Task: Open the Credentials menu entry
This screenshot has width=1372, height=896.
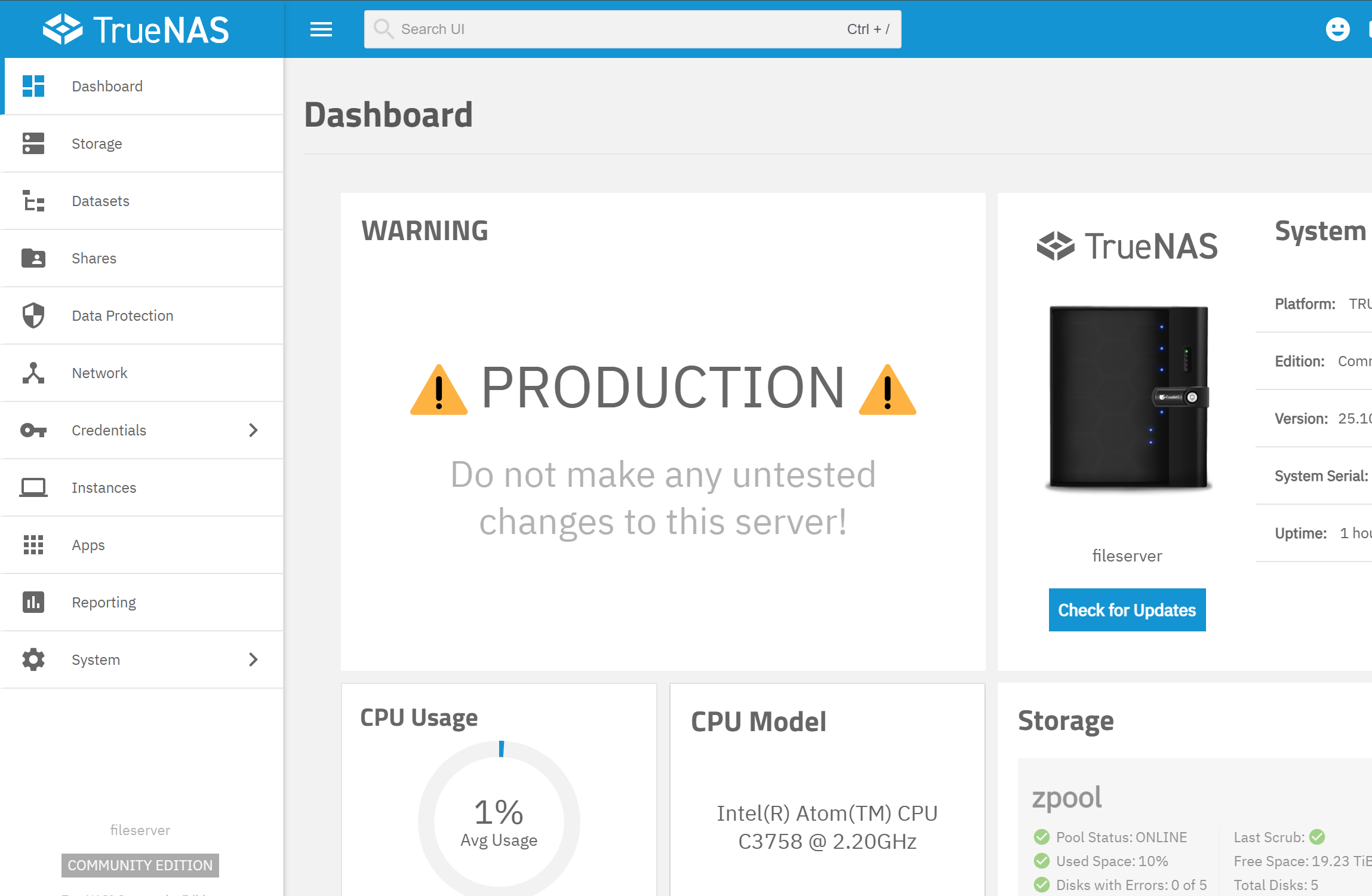Action: pyautogui.click(x=142, y=430)
